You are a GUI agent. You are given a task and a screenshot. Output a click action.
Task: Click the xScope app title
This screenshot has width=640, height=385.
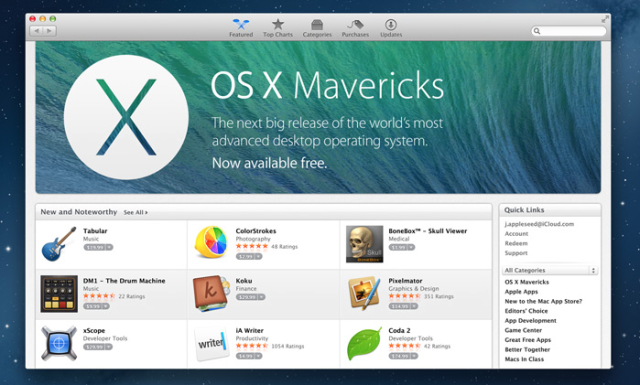[94, 331]
